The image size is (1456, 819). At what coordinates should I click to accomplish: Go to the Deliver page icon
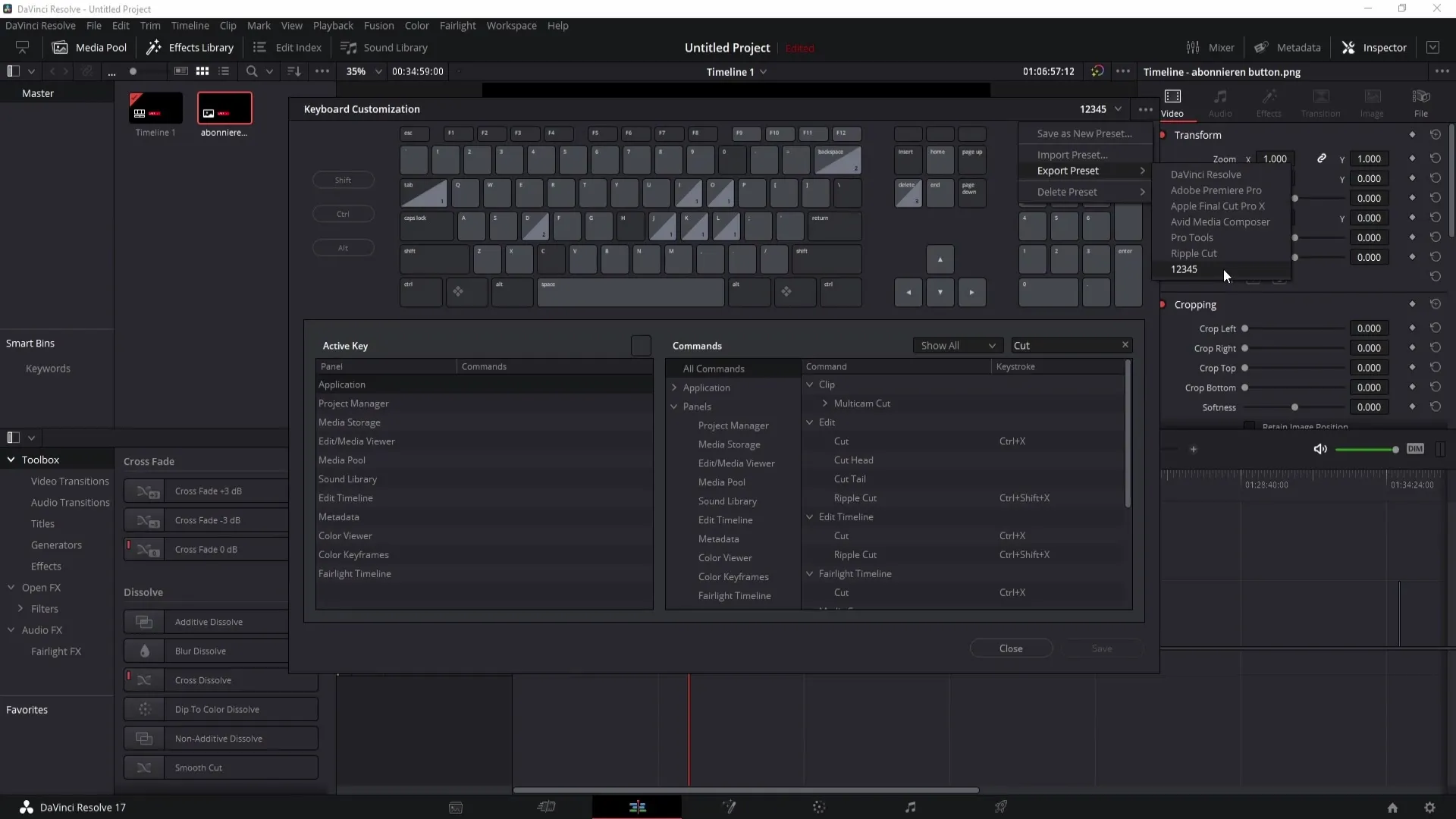click(1001, 808)
